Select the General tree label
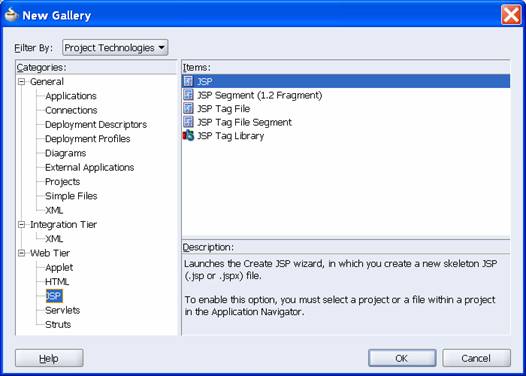The width and height of the screenshot is (526, 376). coord(47,82)
